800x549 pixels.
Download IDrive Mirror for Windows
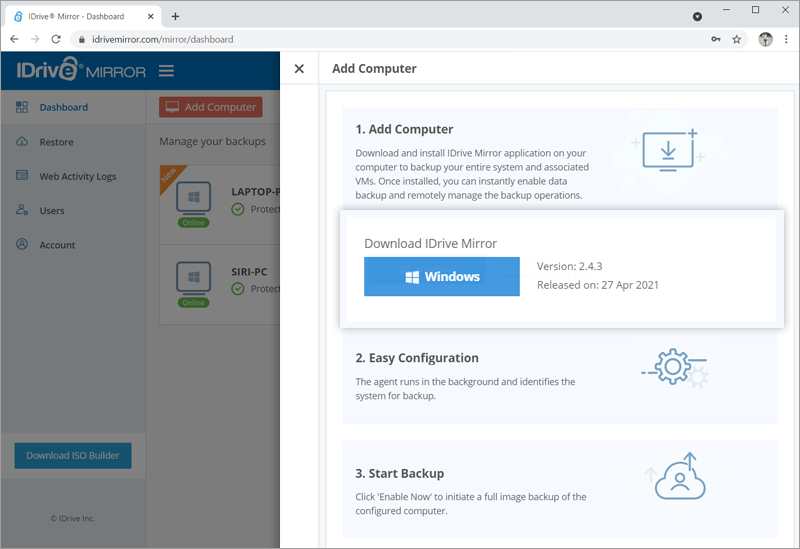coord(442,277)
